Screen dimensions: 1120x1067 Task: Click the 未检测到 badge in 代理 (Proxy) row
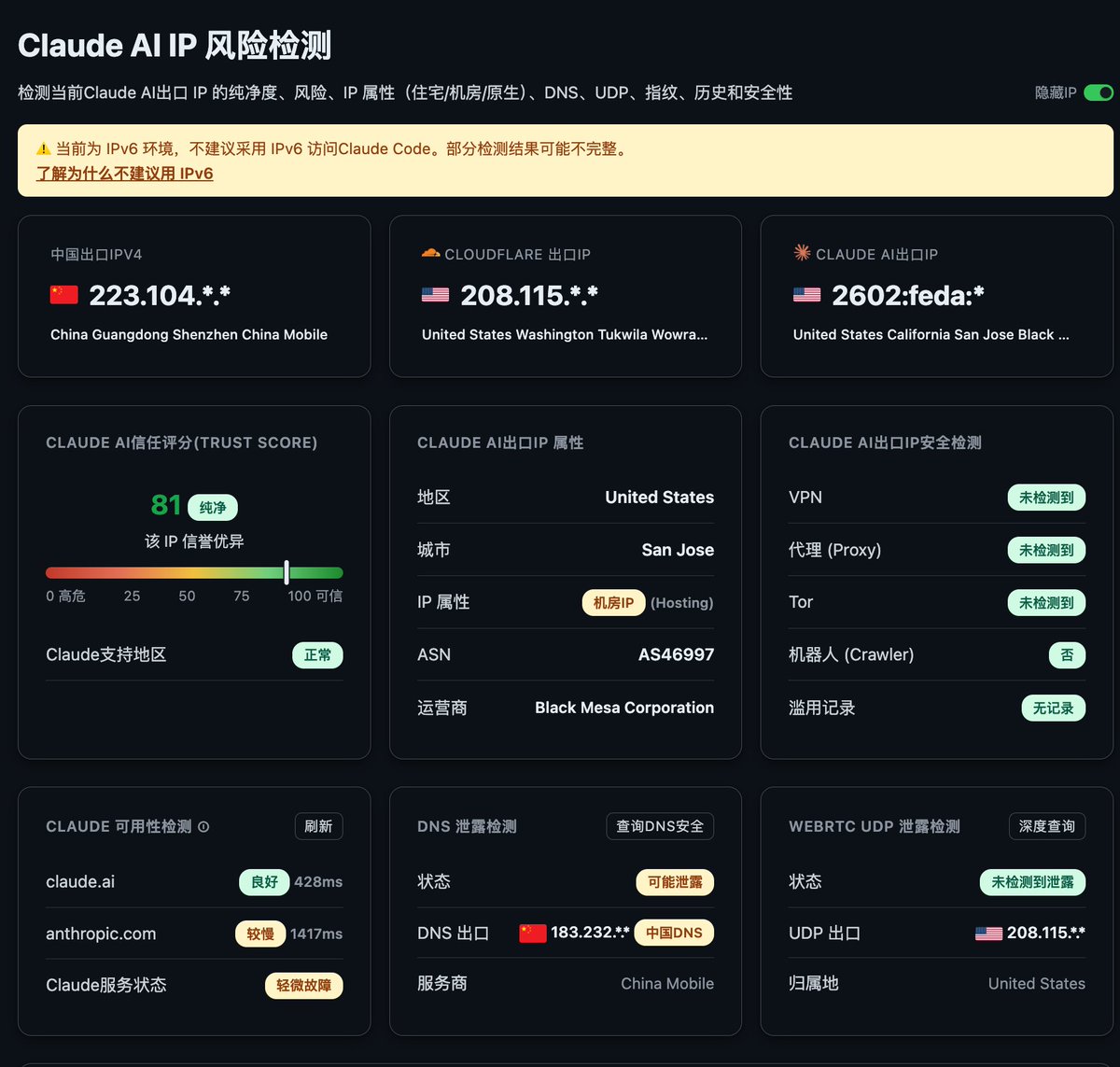coord(1046,550)
